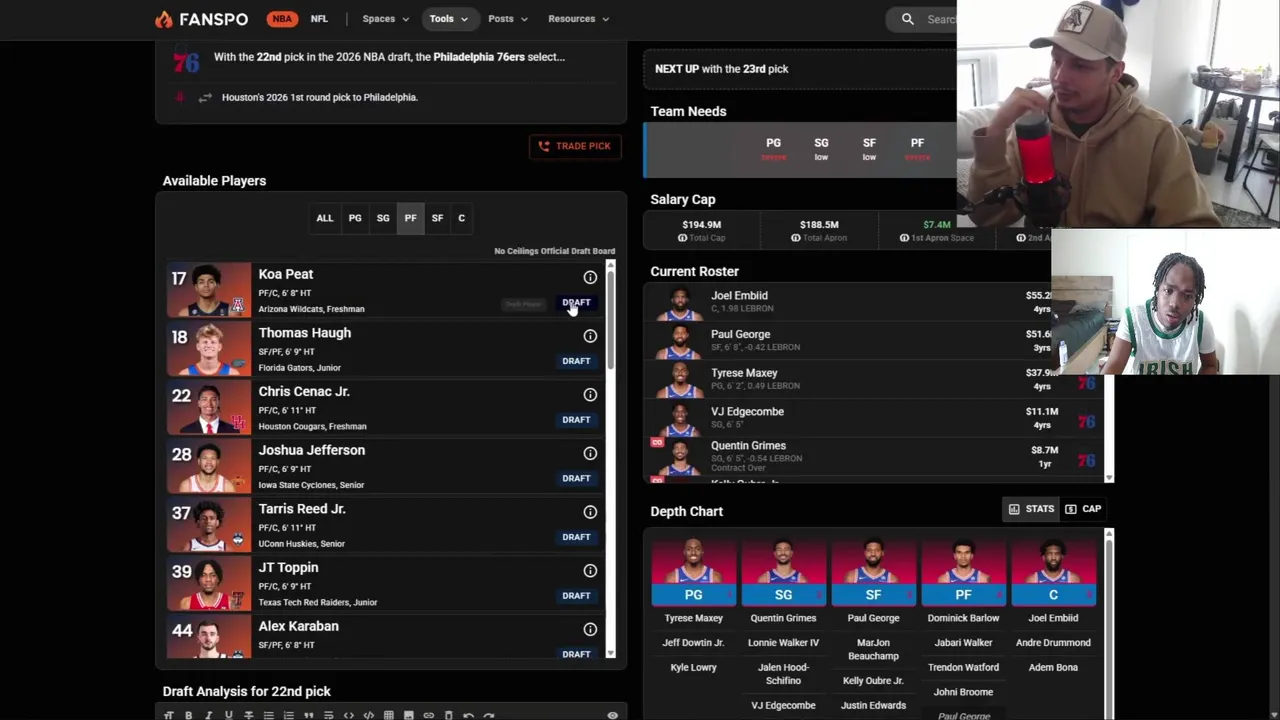The image size is (1280, 720).
Task: Draft Tarris Reed Jr.
Action: coord(576,537)
